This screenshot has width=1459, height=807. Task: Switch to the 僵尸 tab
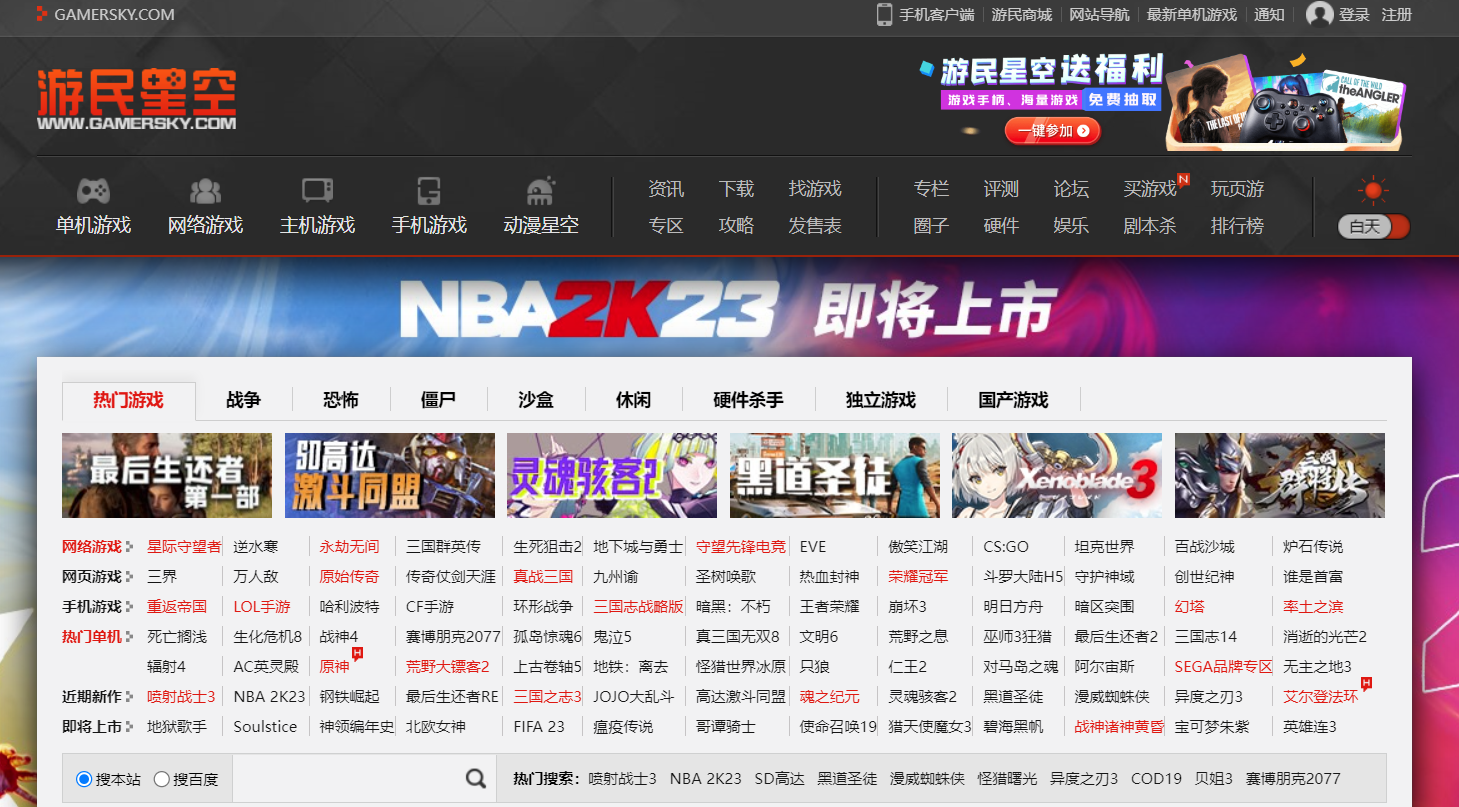click(438, 400)
